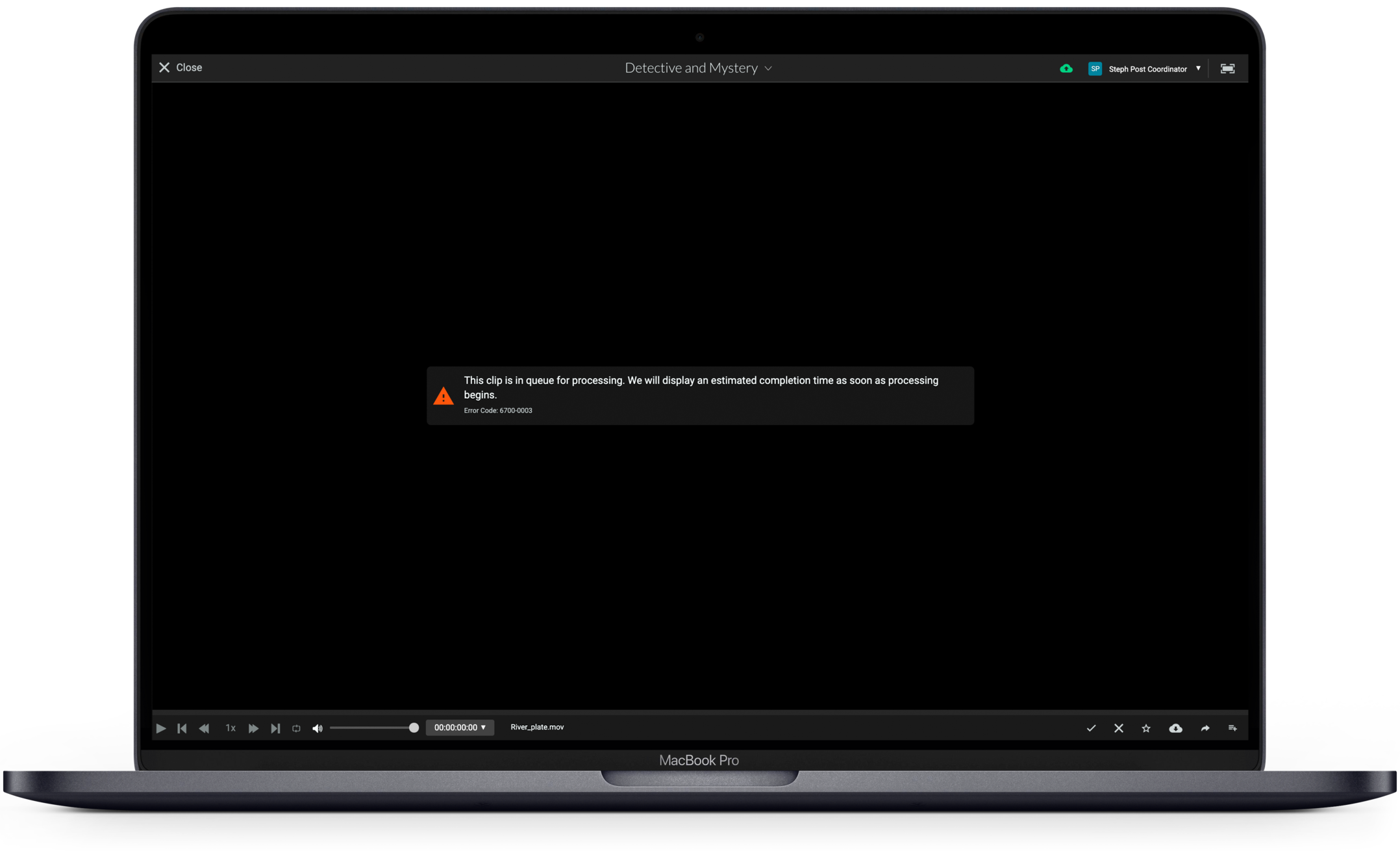
Task: Click the rewind button
Action: [x=204, y=728]
